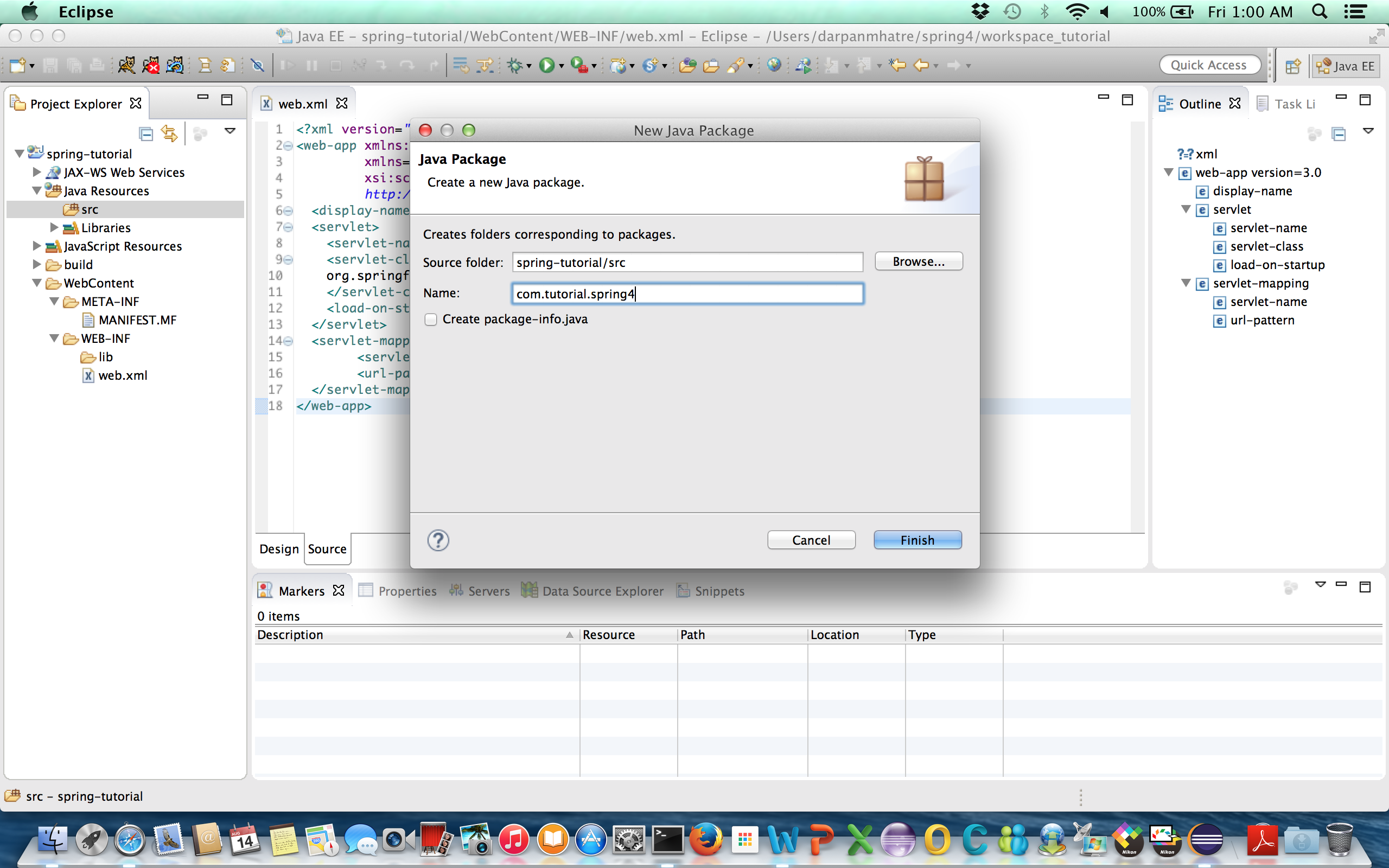Click the Description column header in Markers
The image size is (1389, 868).
tap(416, 634)
